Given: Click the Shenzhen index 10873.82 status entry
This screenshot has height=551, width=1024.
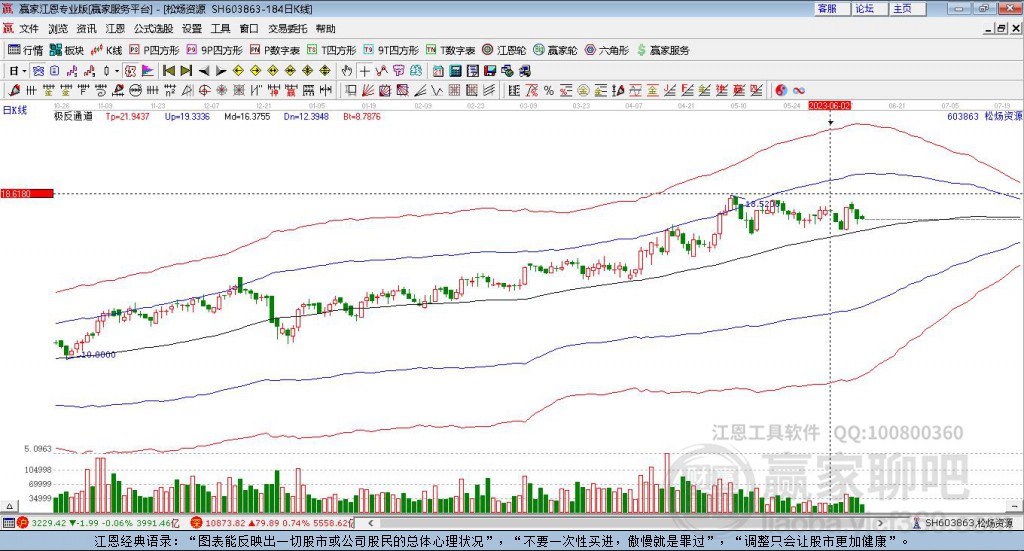Looking at the screenshot, I should click(271, 523).
